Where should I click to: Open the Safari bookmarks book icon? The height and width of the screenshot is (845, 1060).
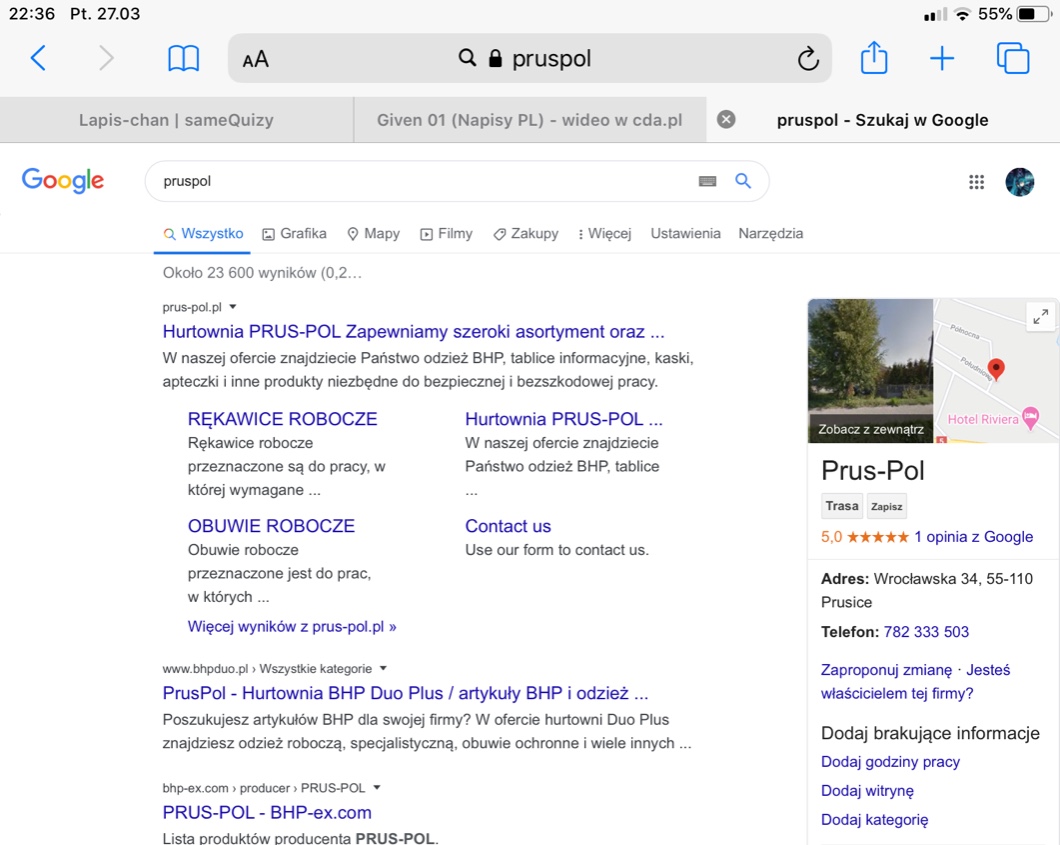coord(183,59)
